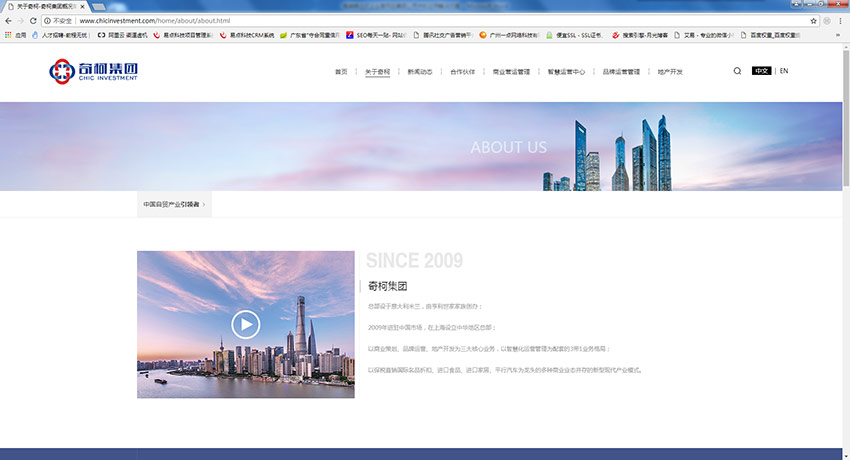Open the 搜索引擎-月光博客 bookmark
Viewport: 850px width, 460px height.
(640, 35)
